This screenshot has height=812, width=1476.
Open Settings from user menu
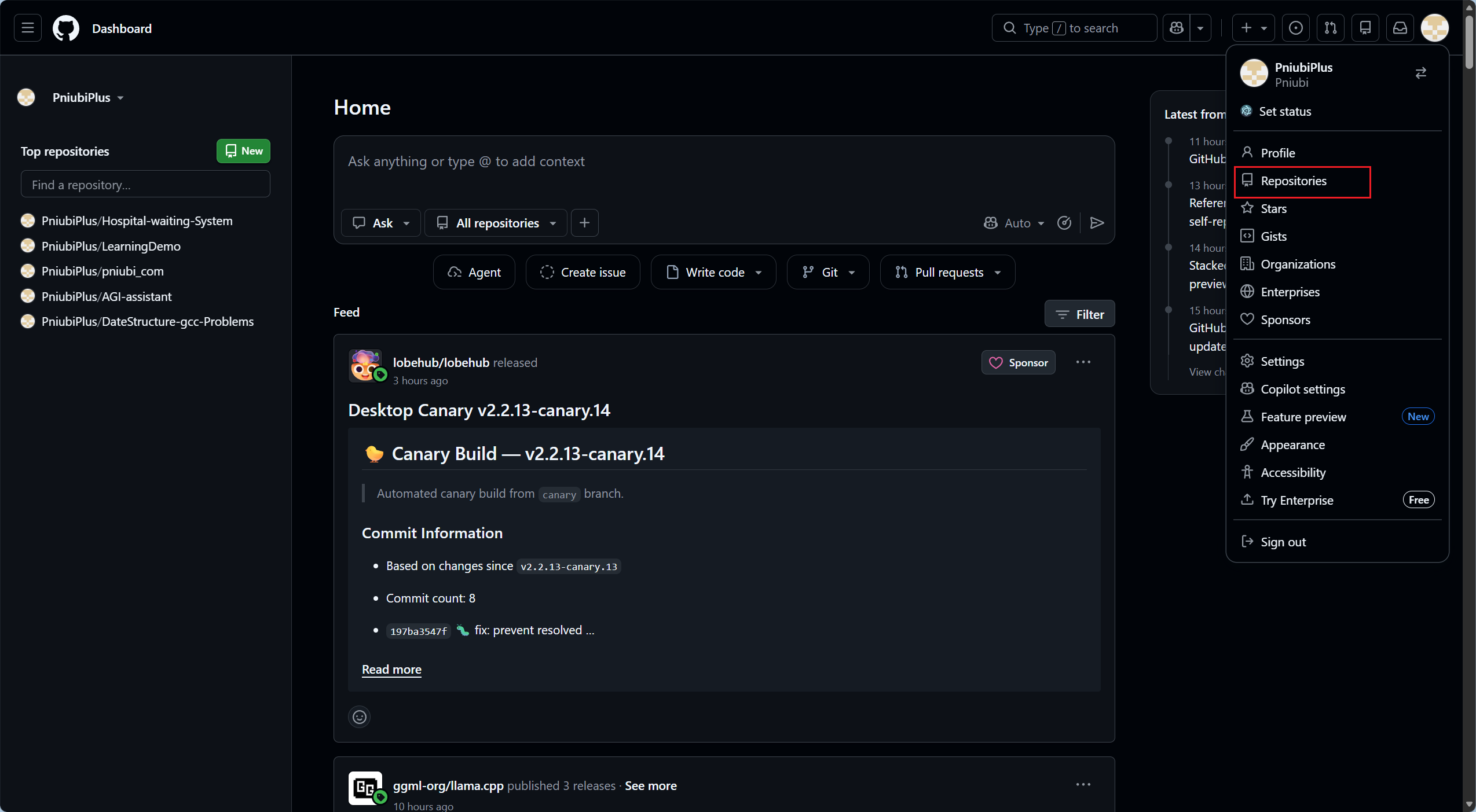click(x=1338, y=361)
